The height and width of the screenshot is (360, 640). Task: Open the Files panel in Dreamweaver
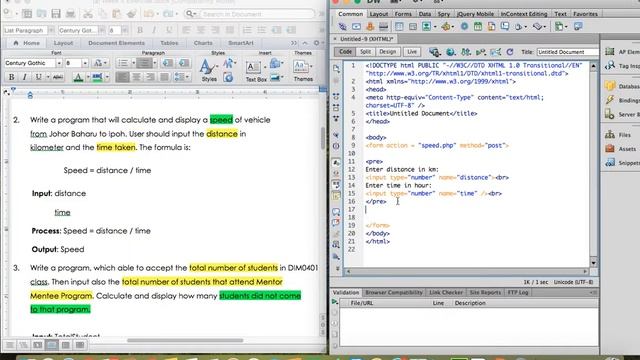[x=618, y=135]
